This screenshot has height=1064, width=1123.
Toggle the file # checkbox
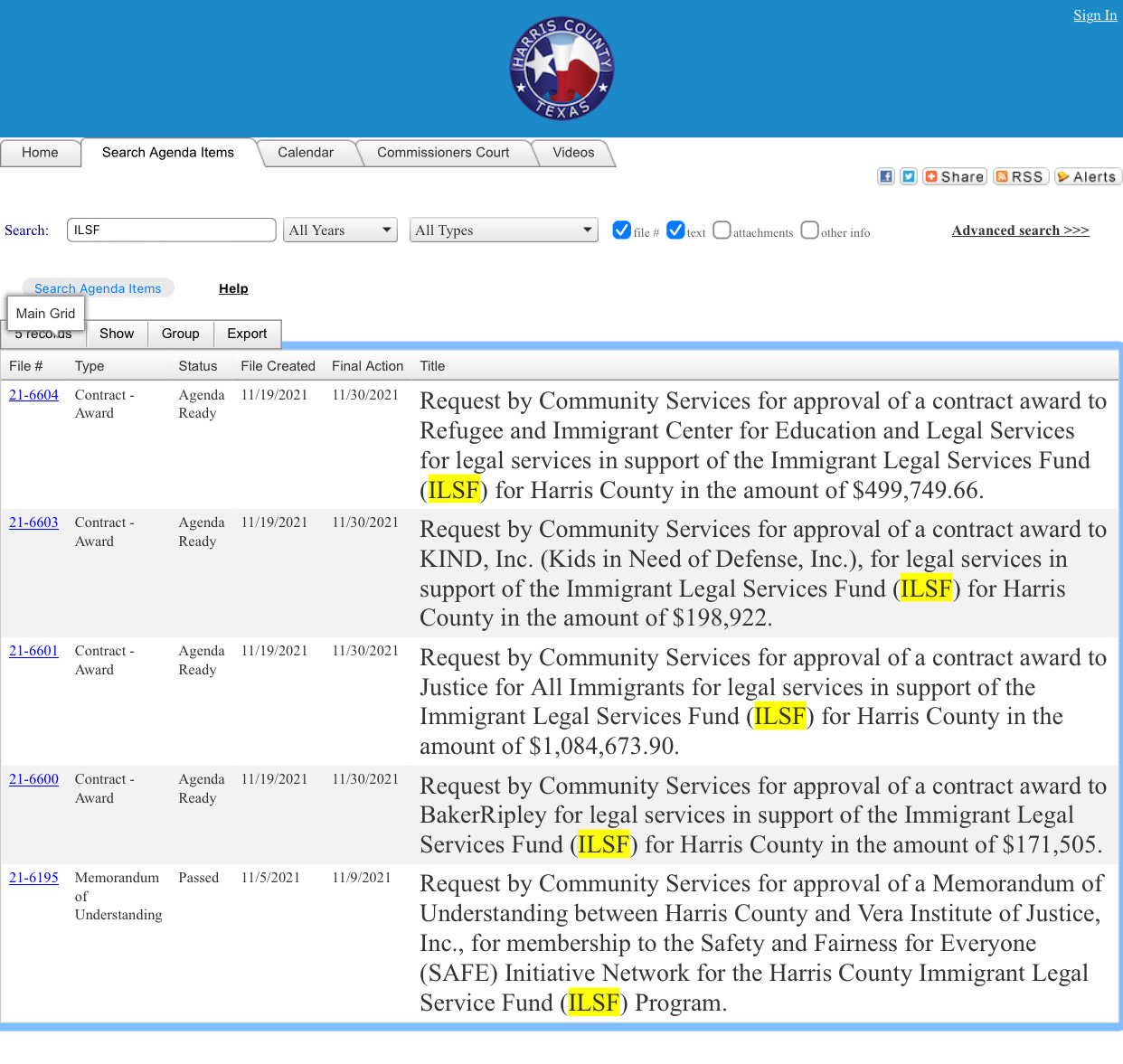(x=621, y=230)
